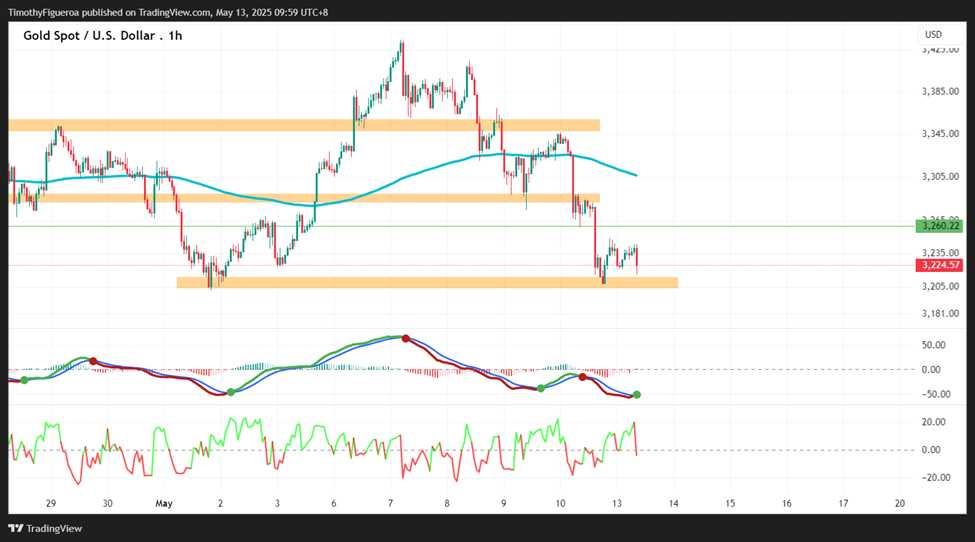The width and height of the screenshot is (975, 542).
Task: Click the green MACD crossover dot at far right
Action: [x=637, y=395]
